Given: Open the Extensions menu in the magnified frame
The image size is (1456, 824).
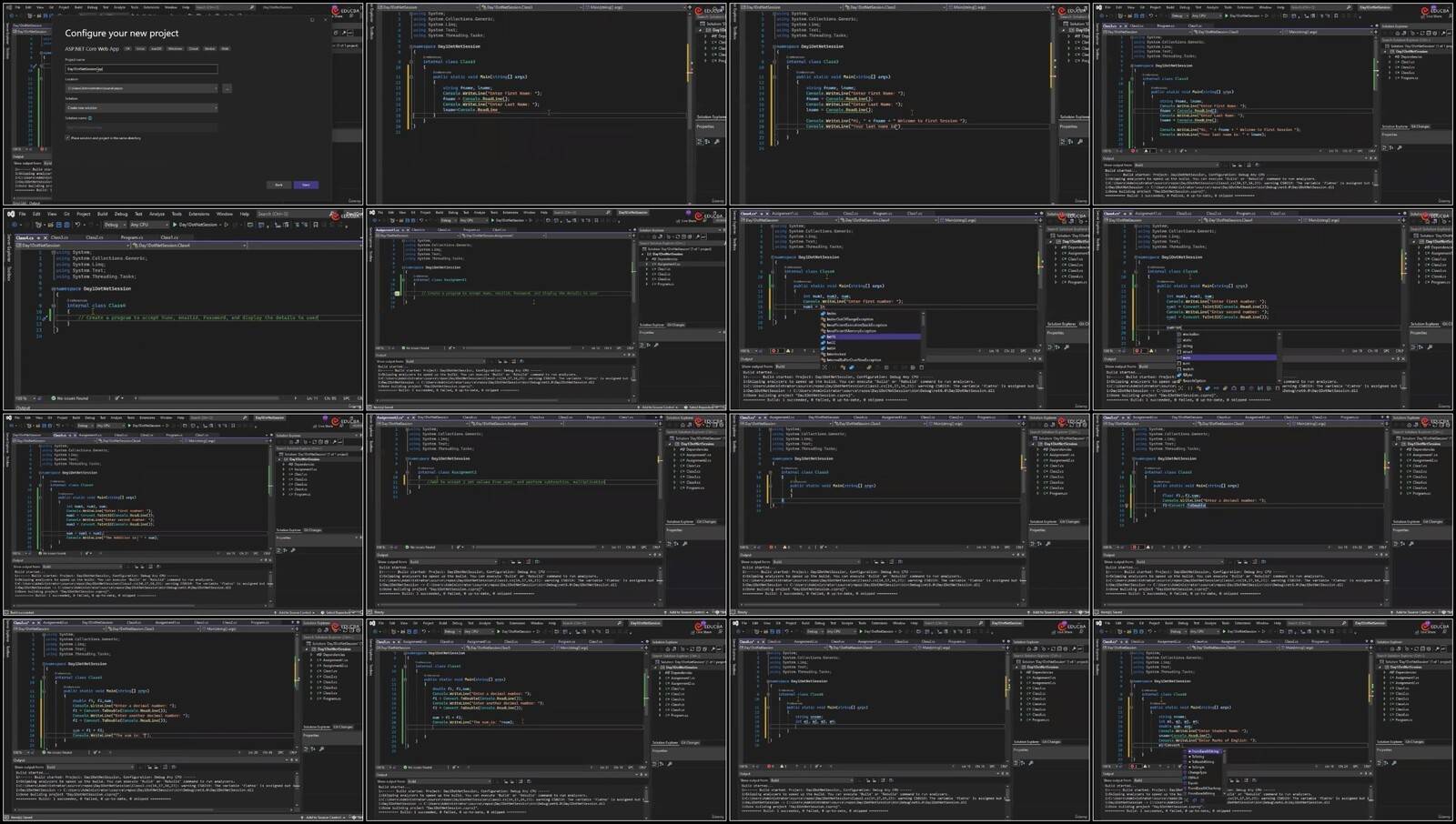Looking at the screenshot, I should point(199,215).
